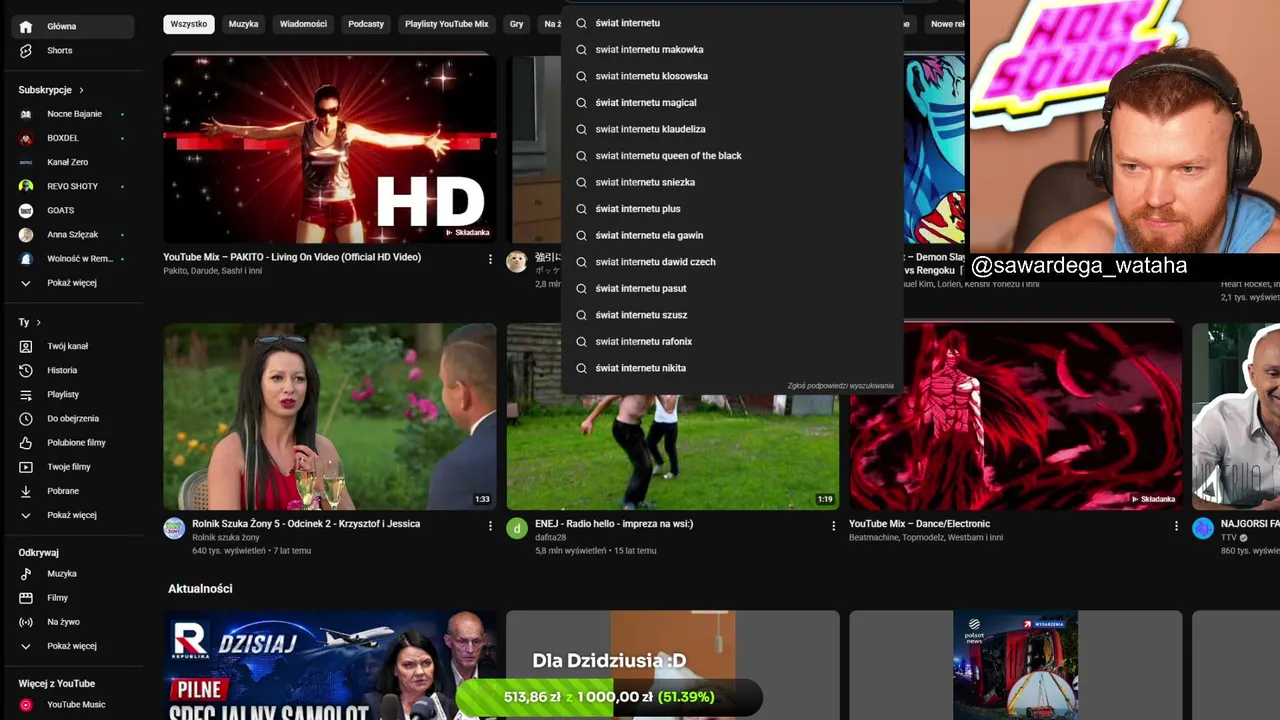Choose suggestion świat internetu pasut

pyautogui.click(x=732, y=288)
